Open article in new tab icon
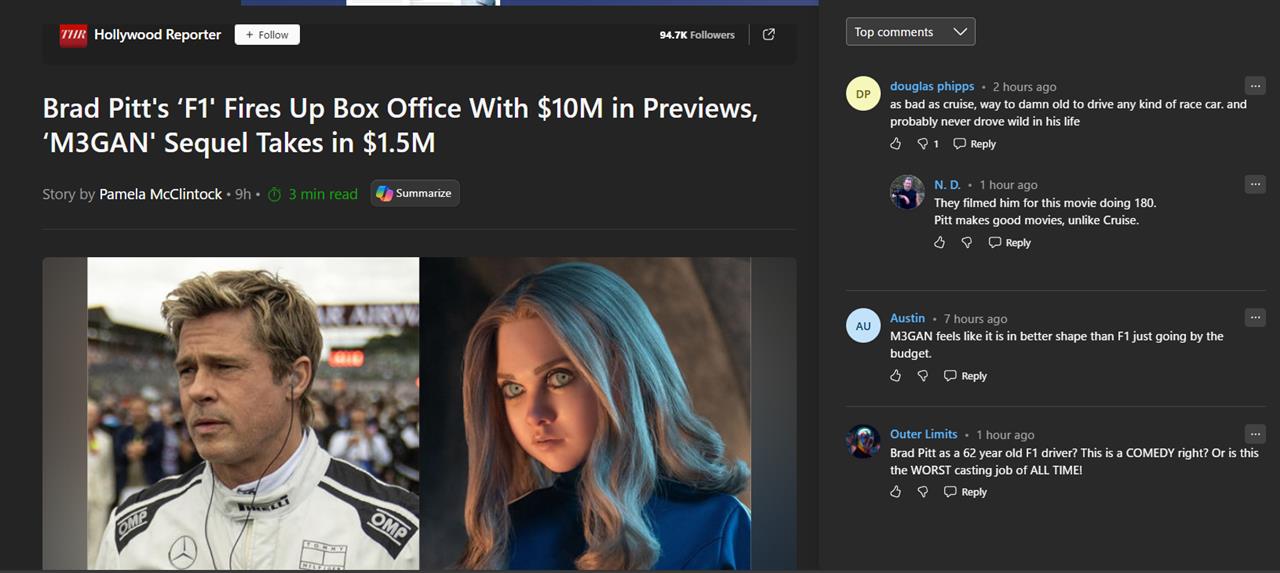Viewport: 1280px width, 573px height. [769, 35]
